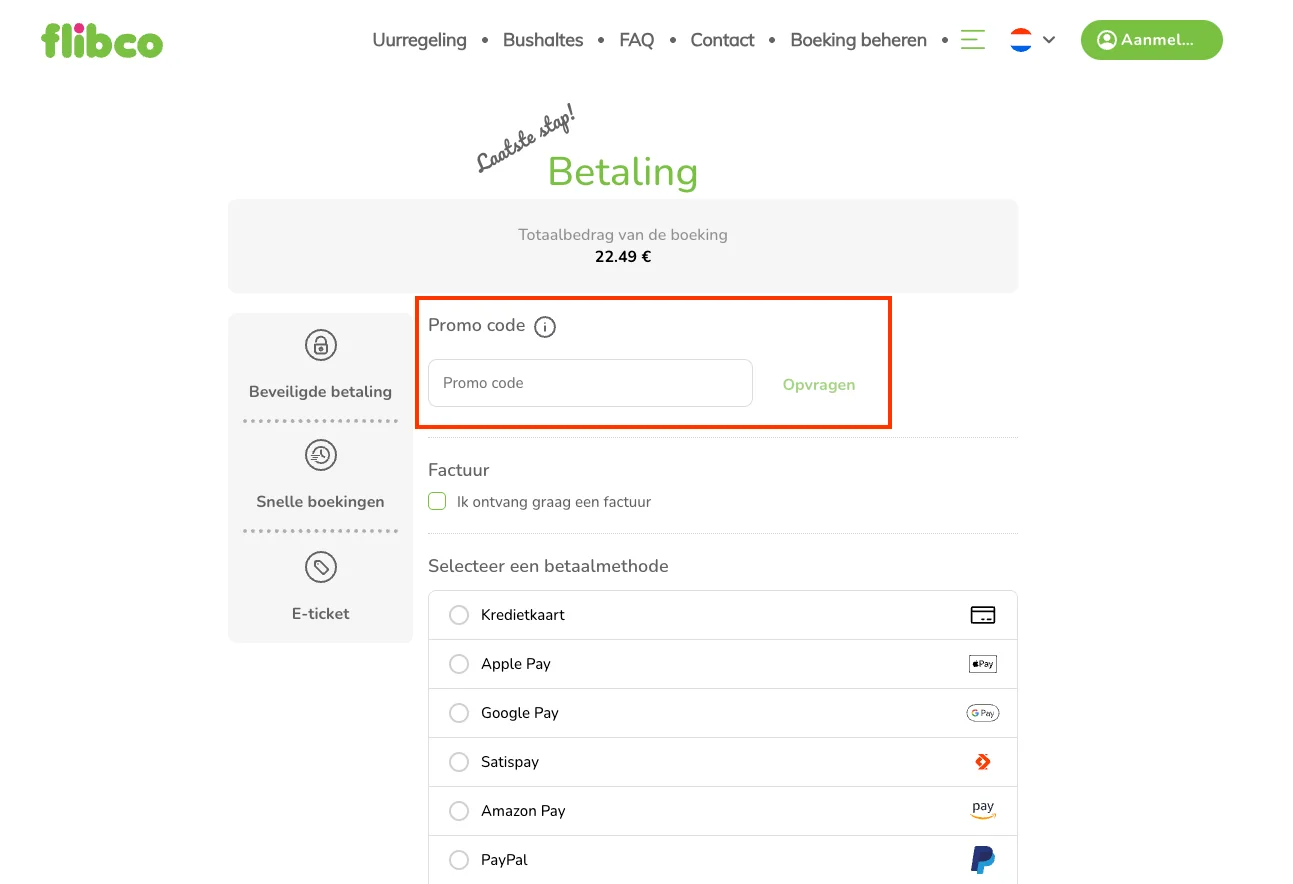Check the invoice request checkbox
The width and height of the screenshot is (1293, 884).
[x=437, y=501]
